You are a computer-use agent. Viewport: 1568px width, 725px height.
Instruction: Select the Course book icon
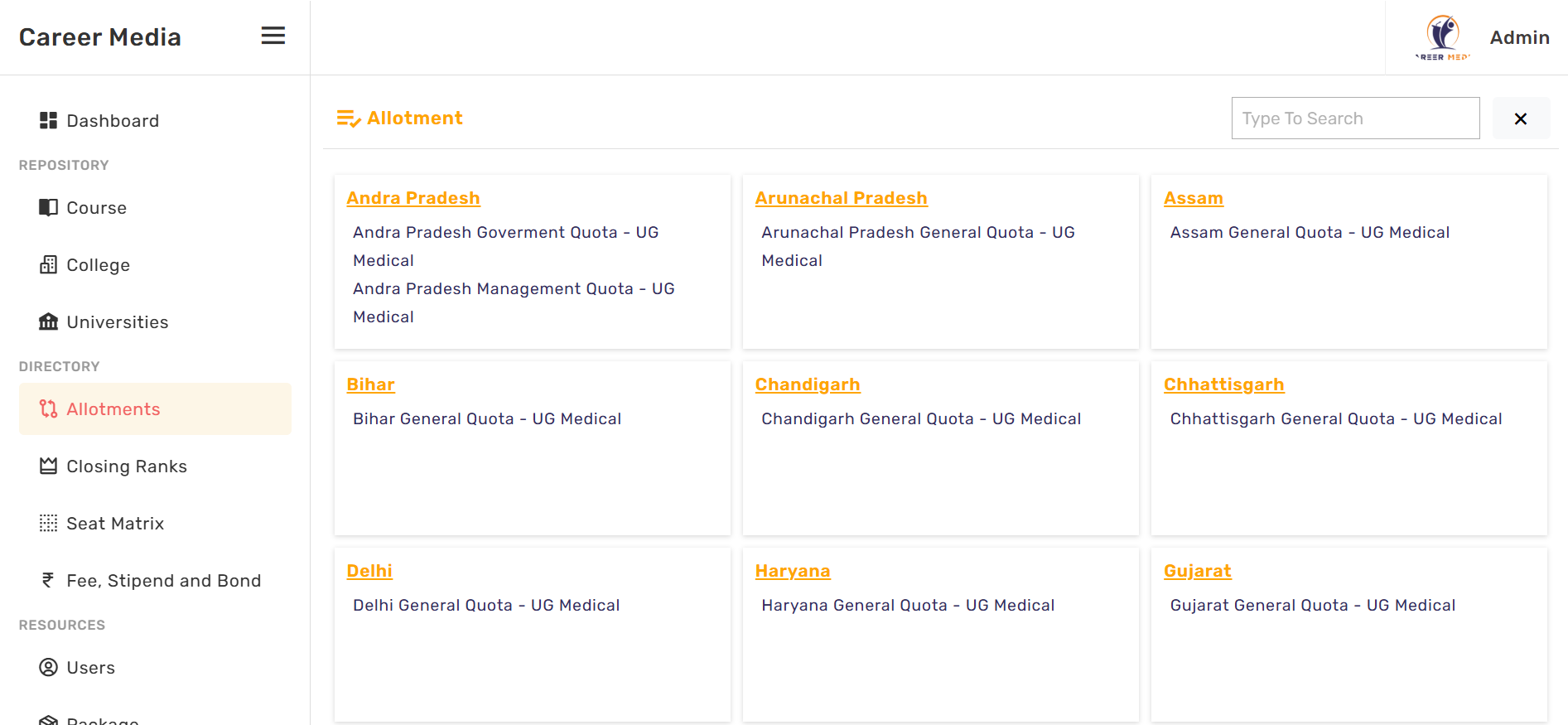pos(49,207)
